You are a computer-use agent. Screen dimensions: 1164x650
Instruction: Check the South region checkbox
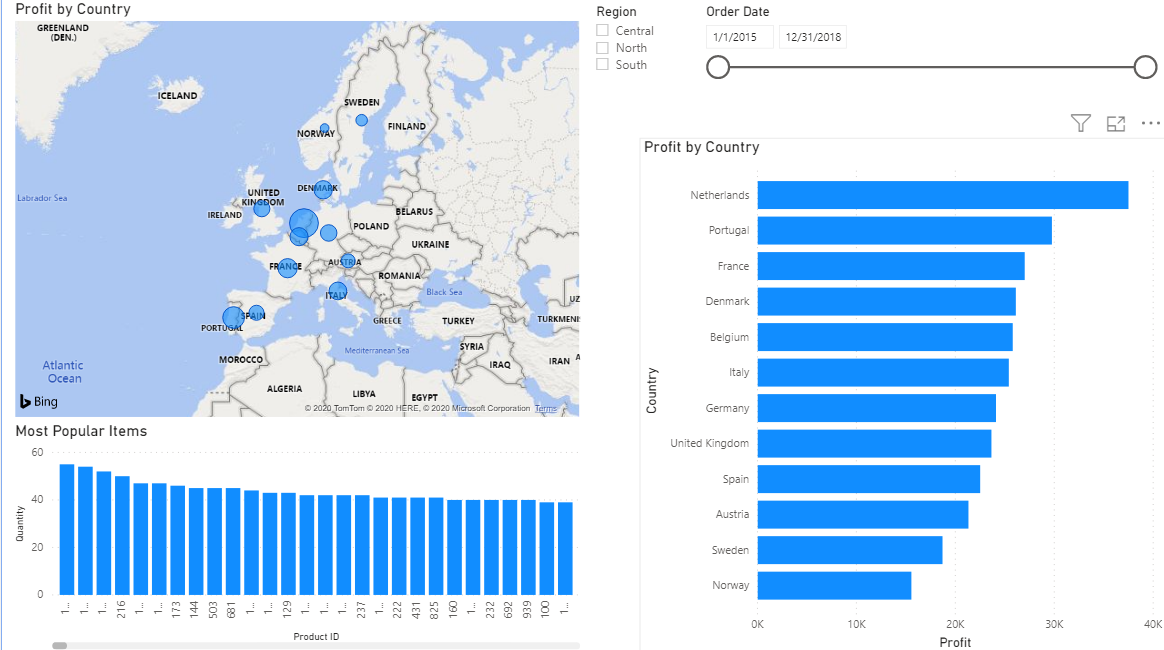tap(603, 65)
